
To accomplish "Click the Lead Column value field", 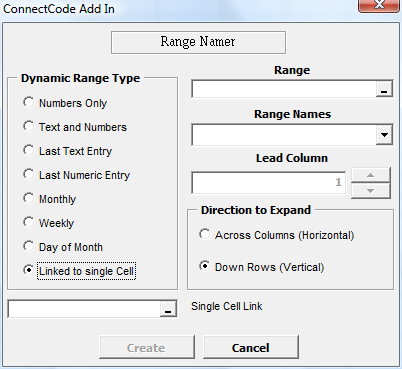I will point(269,182).
